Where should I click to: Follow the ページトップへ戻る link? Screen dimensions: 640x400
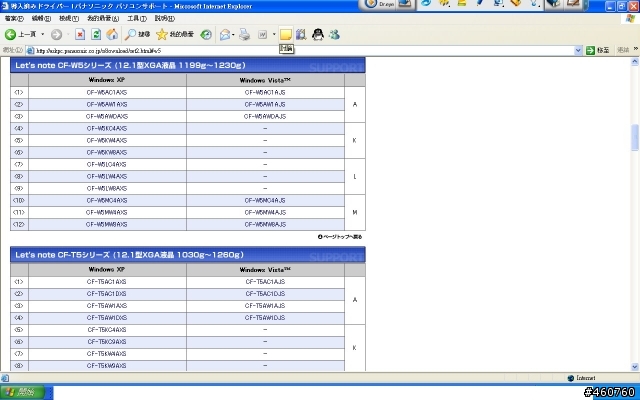pos(340,237)
